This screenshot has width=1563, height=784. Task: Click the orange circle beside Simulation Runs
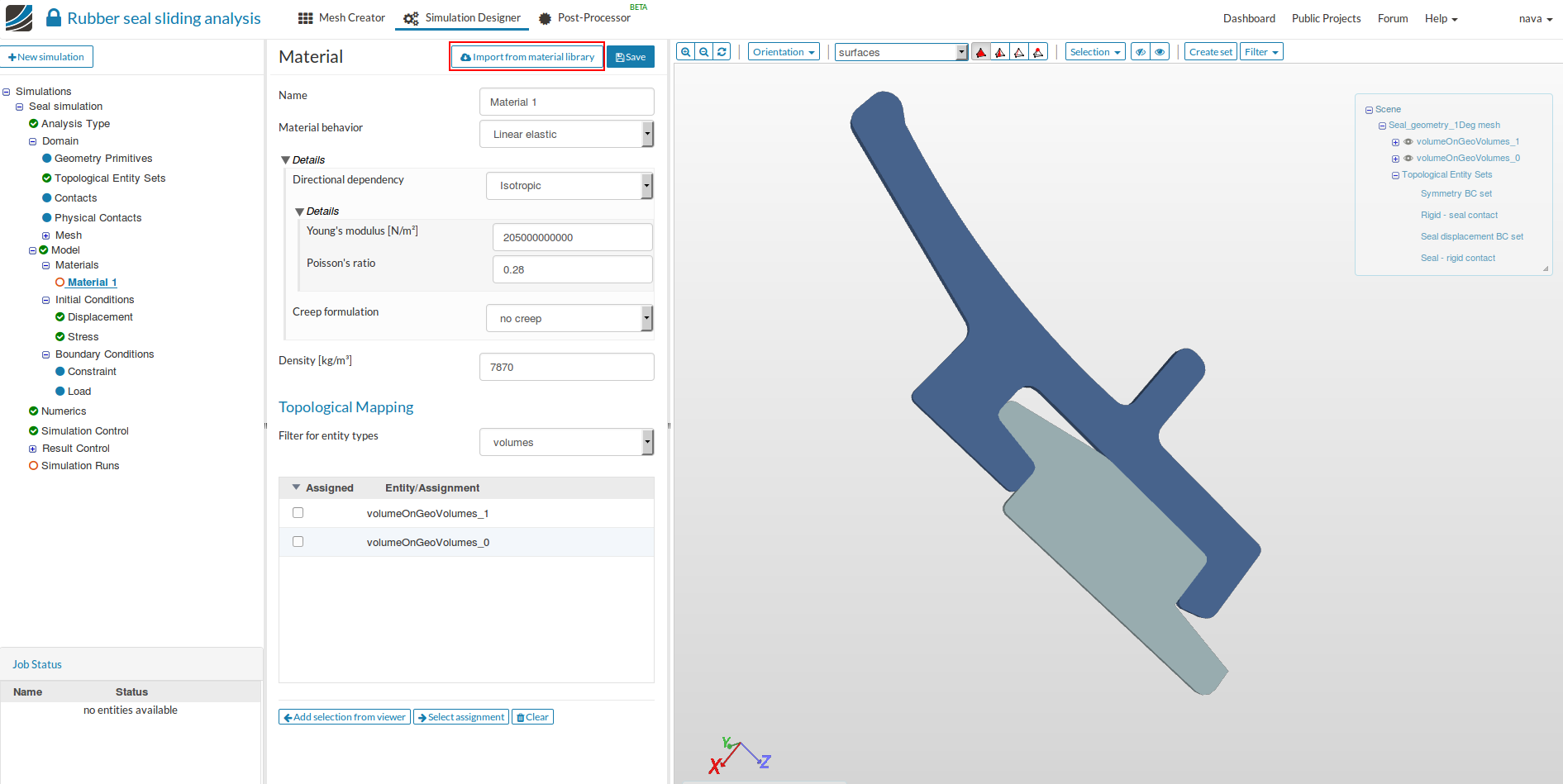pyautogui.click(x=33, y=466)
